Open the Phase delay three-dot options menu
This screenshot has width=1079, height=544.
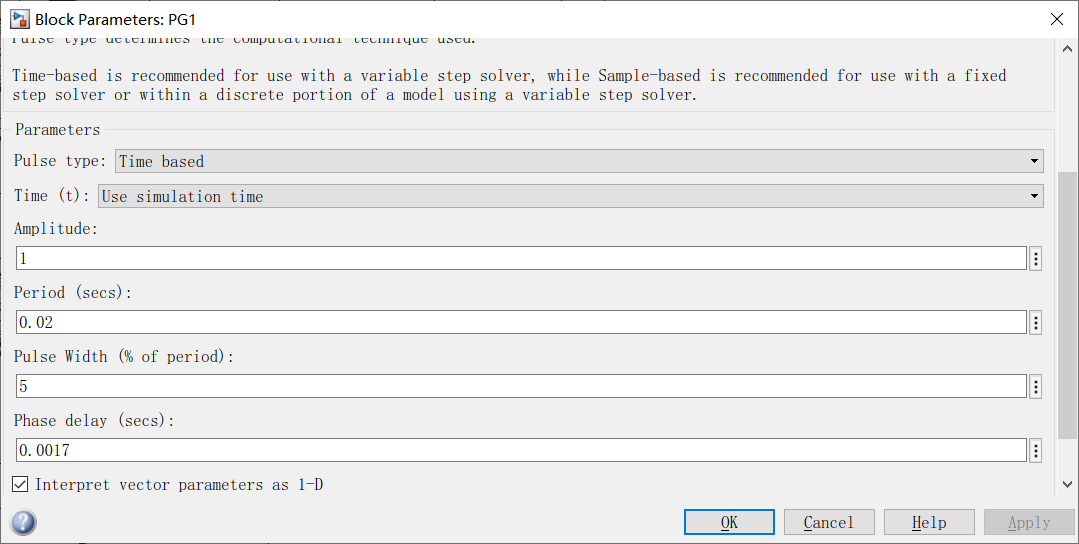point(1035,450)
